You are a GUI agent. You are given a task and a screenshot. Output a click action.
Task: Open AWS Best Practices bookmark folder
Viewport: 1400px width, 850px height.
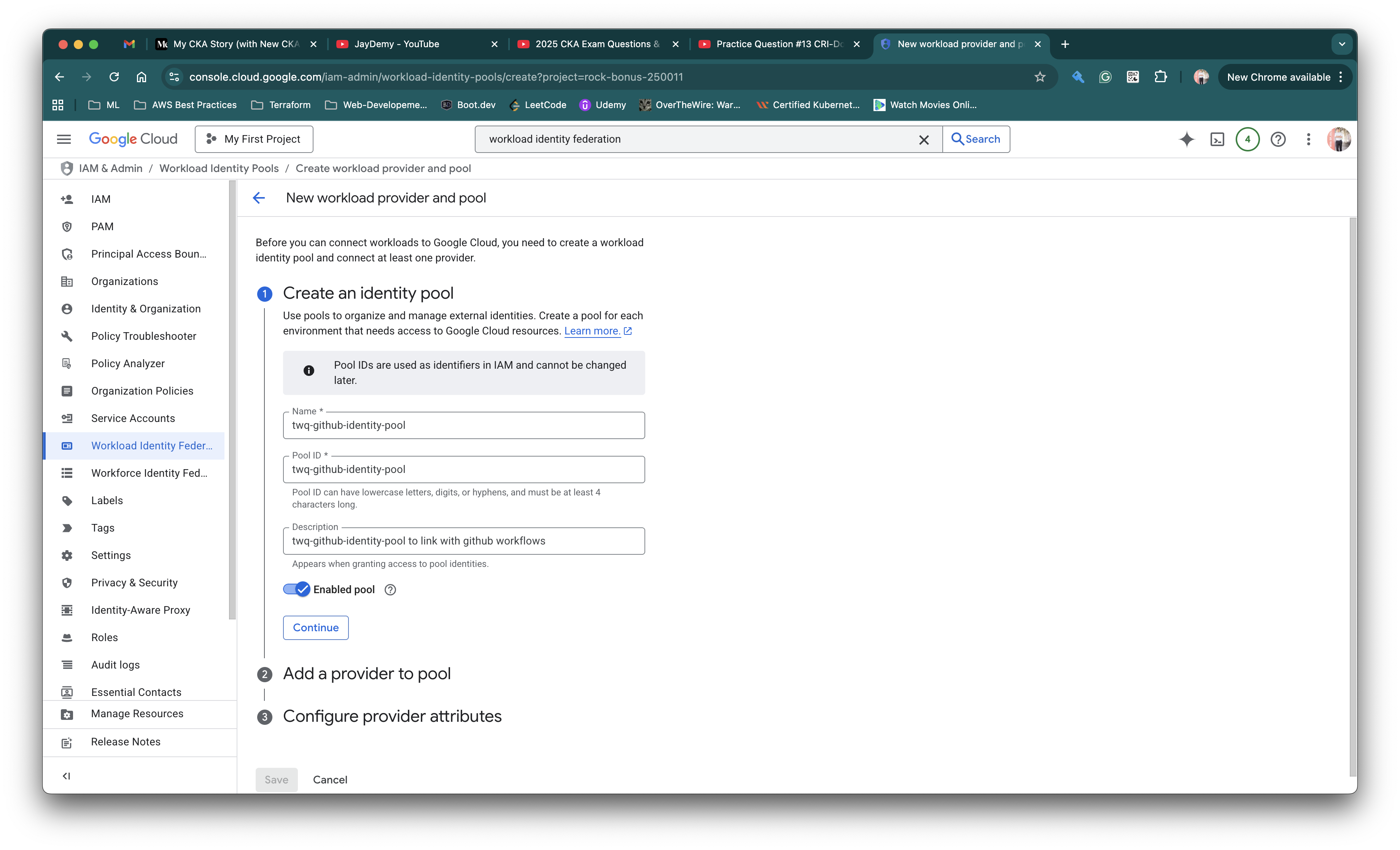click(185, 105)
